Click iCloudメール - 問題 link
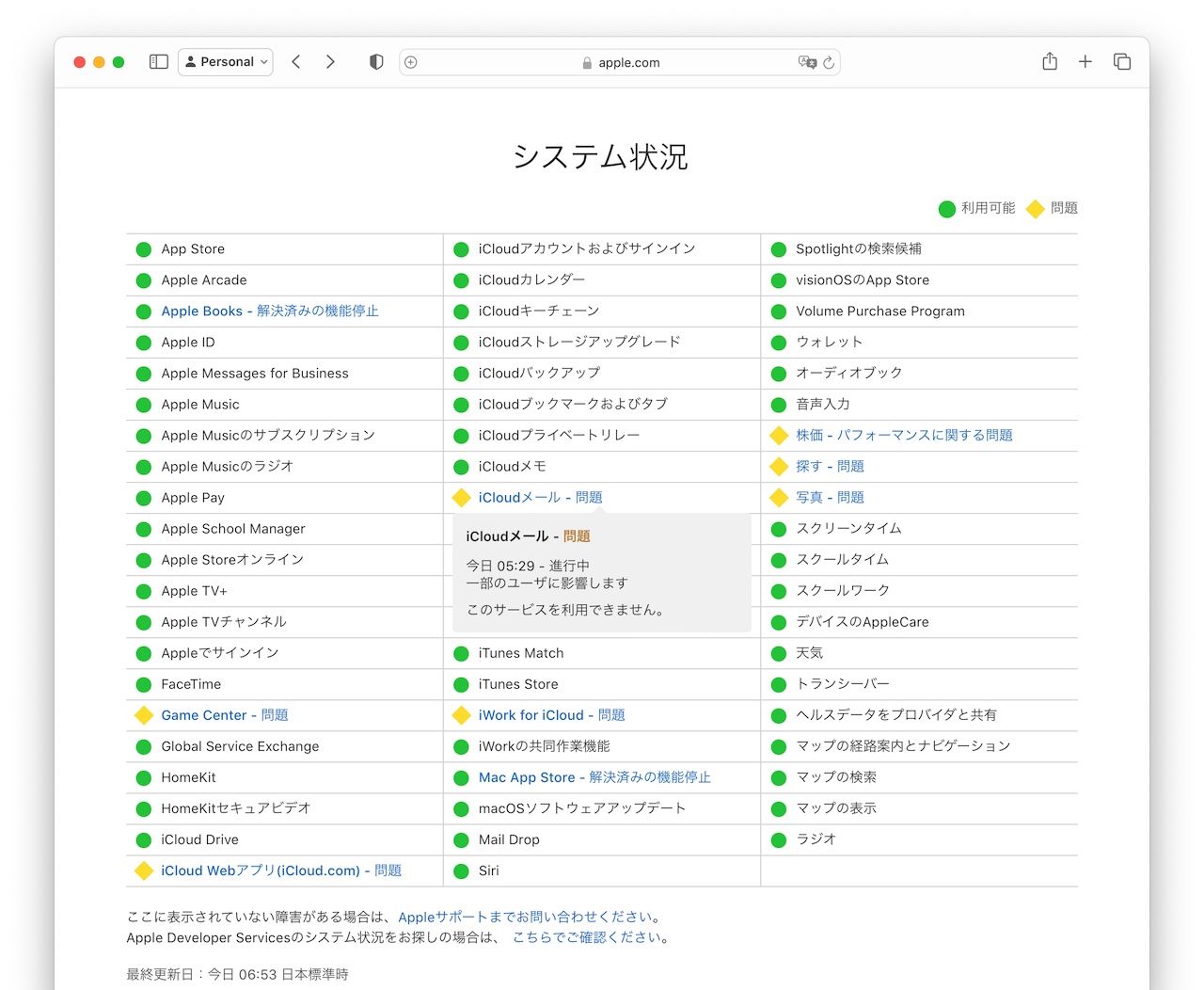 (540, 498)
